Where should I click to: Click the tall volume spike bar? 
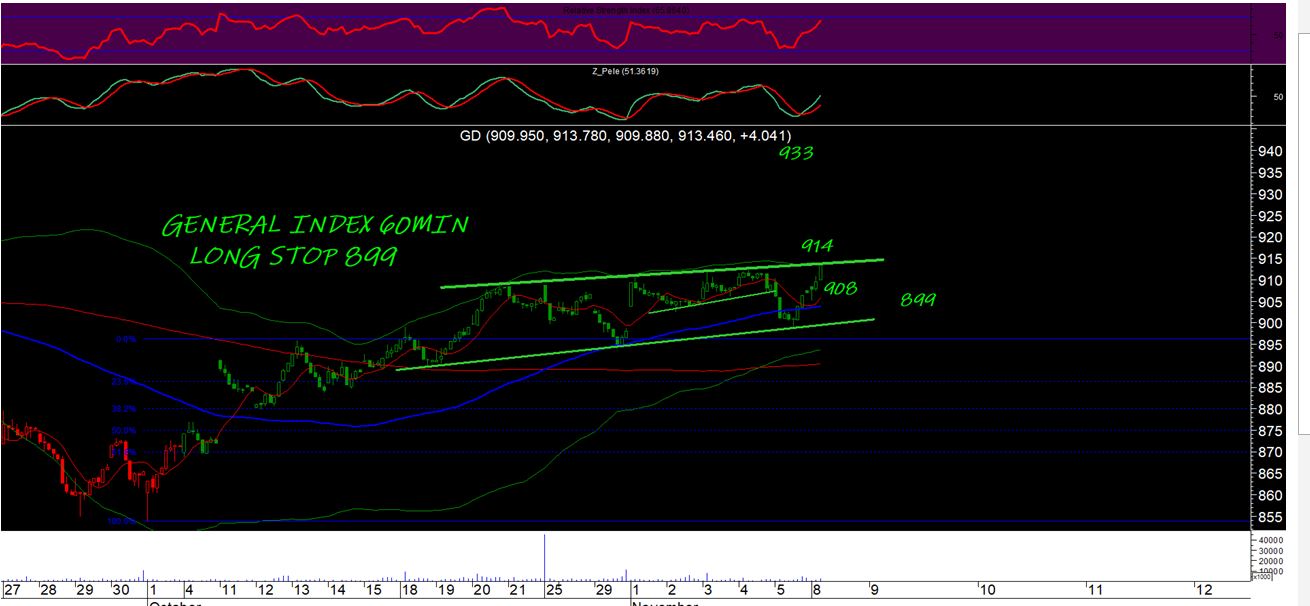coord(544,557)
